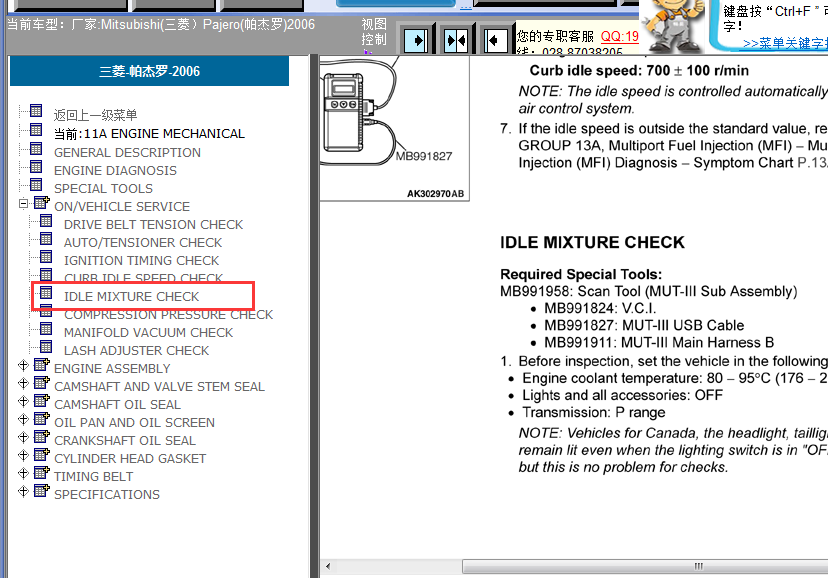Click the icon beside IGNITION TIMING CHECK
The height and width of the screenshot is (578, 828).
[x=46, y=257]
